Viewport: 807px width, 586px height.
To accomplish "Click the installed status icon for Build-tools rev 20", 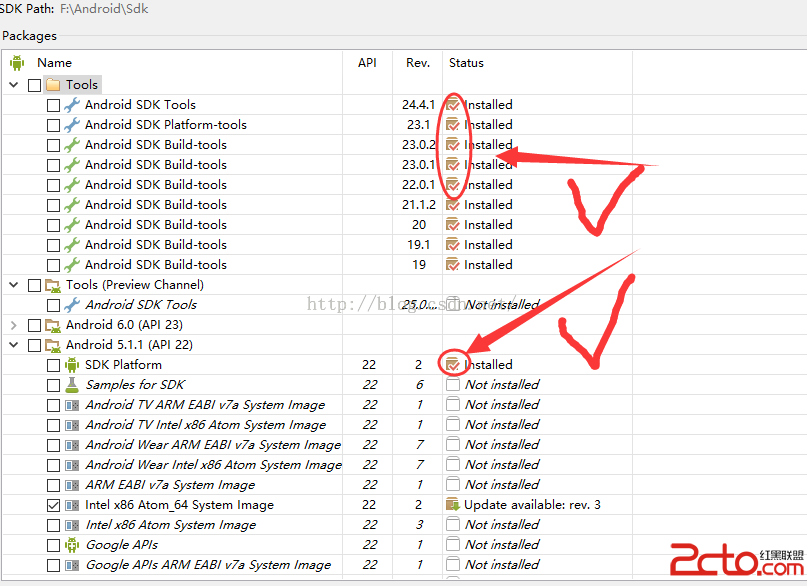I will [452, 225].
